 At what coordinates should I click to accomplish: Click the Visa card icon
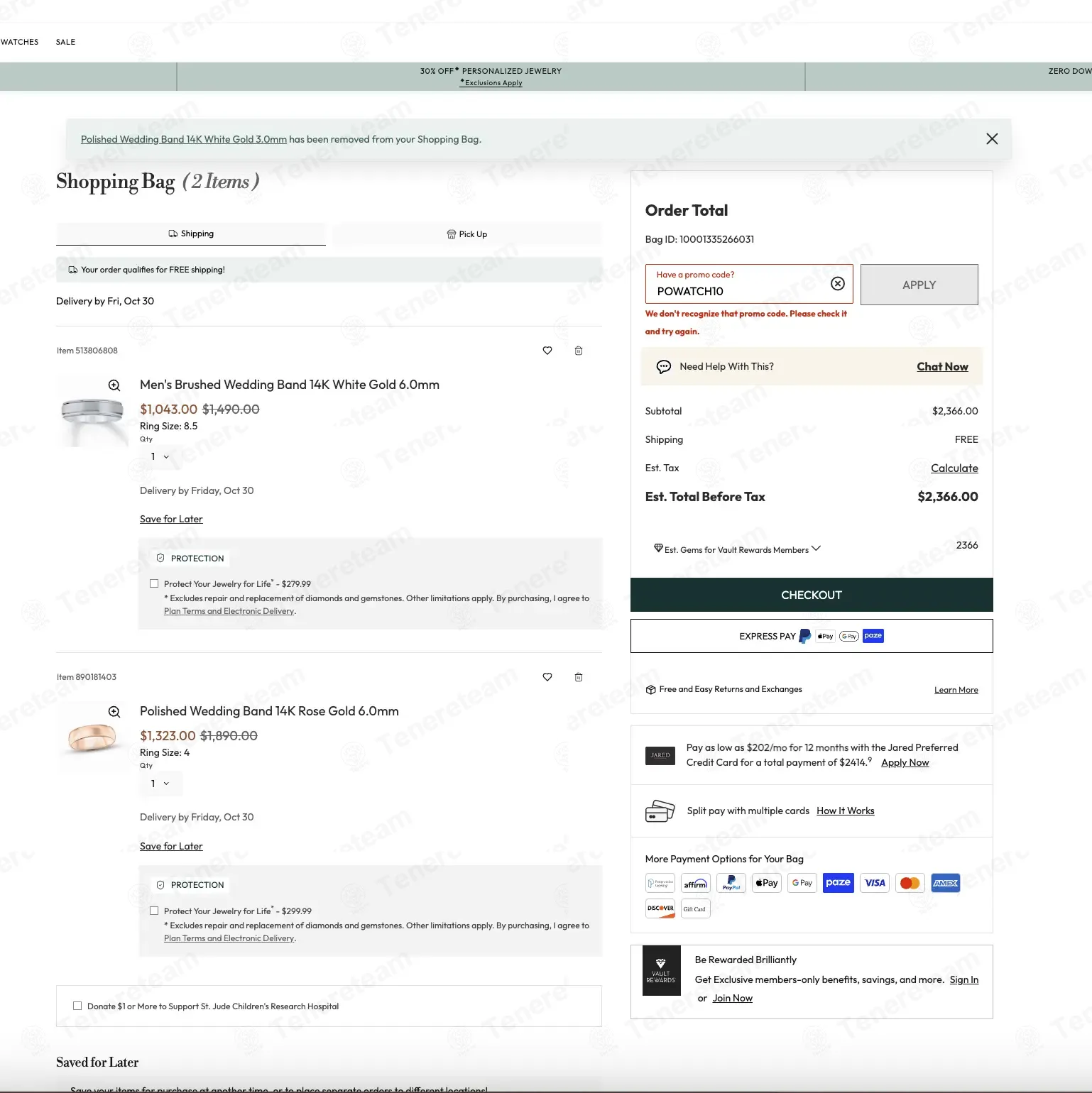pos(875,884)
